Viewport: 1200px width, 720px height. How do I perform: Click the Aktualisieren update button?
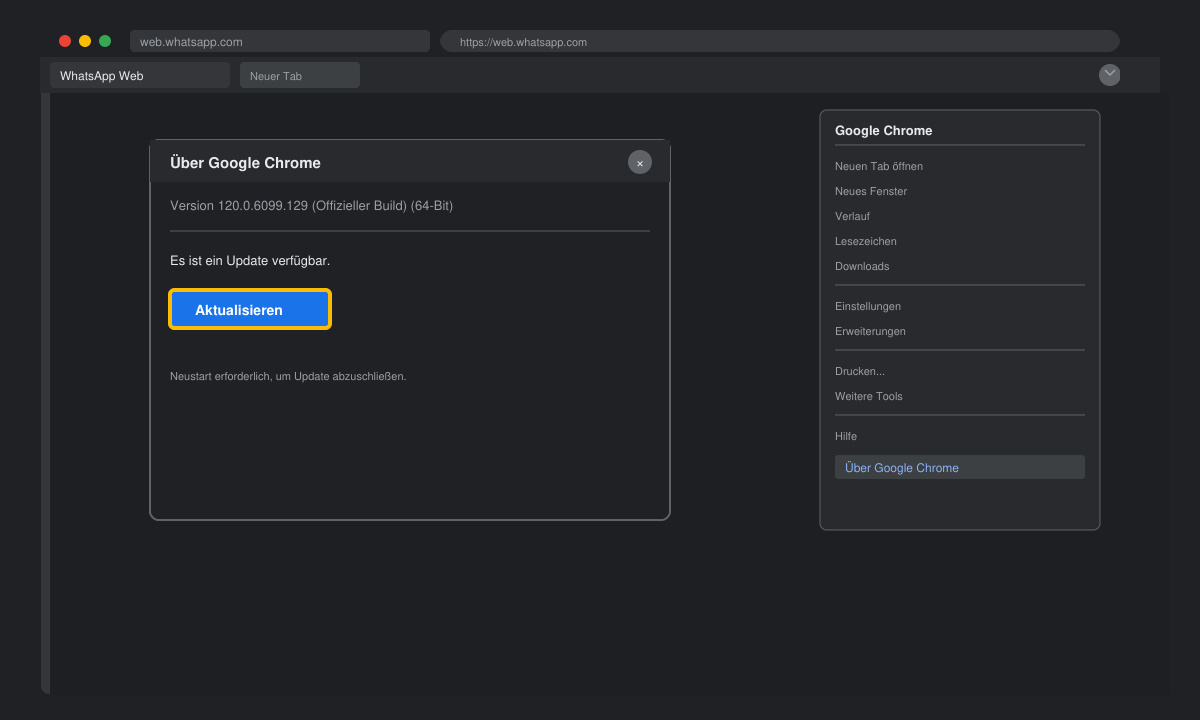pyautogui.click(x=250, y=310)
